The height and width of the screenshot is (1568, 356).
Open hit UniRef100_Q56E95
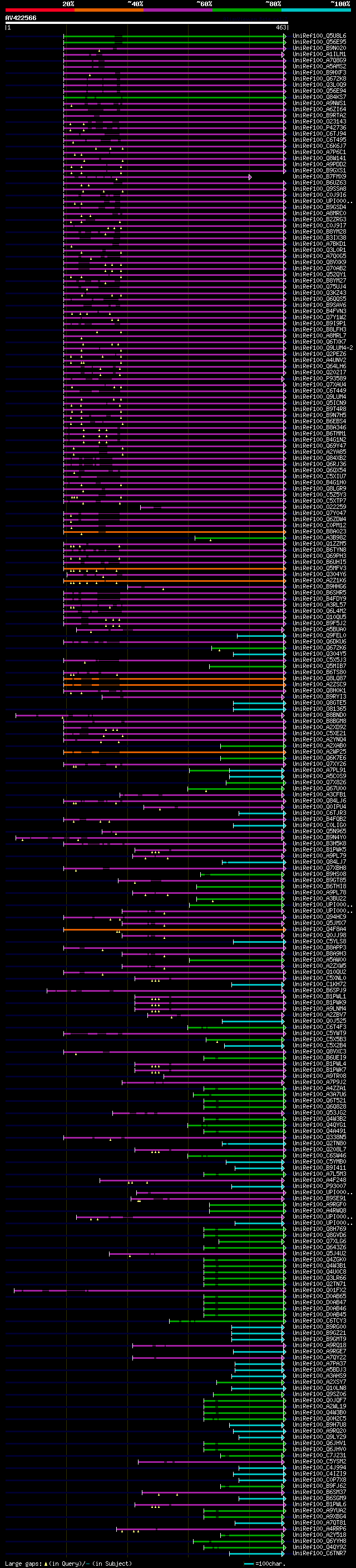(x=319, y=42)
